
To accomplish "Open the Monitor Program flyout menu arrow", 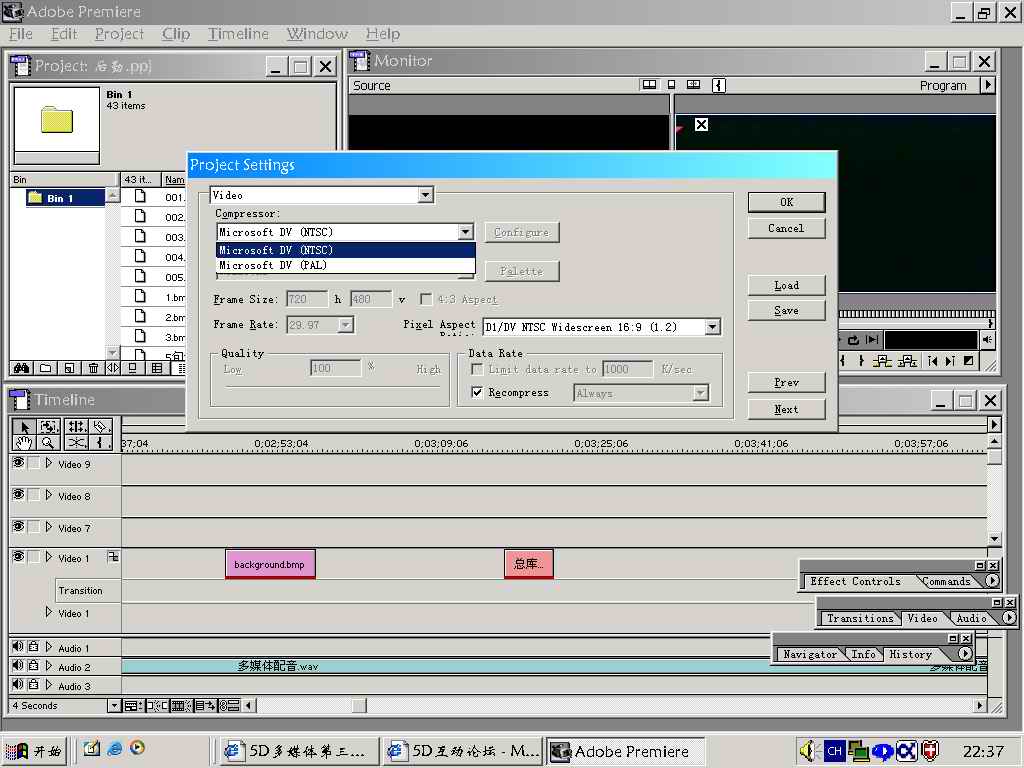I will [x=987, y=85].
